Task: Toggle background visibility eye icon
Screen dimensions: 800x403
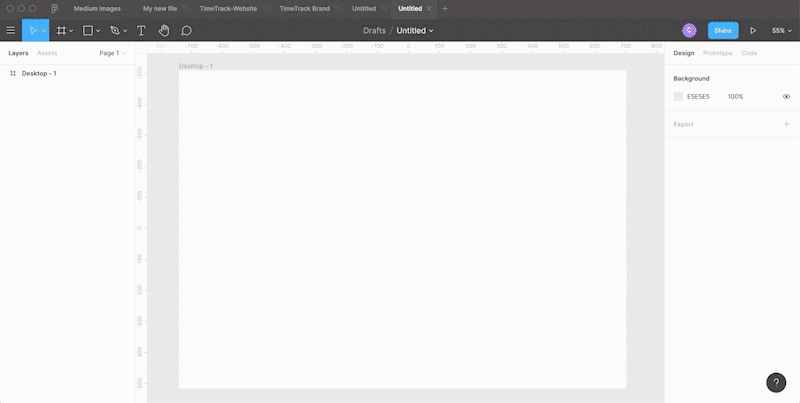Action: [786, 96]
